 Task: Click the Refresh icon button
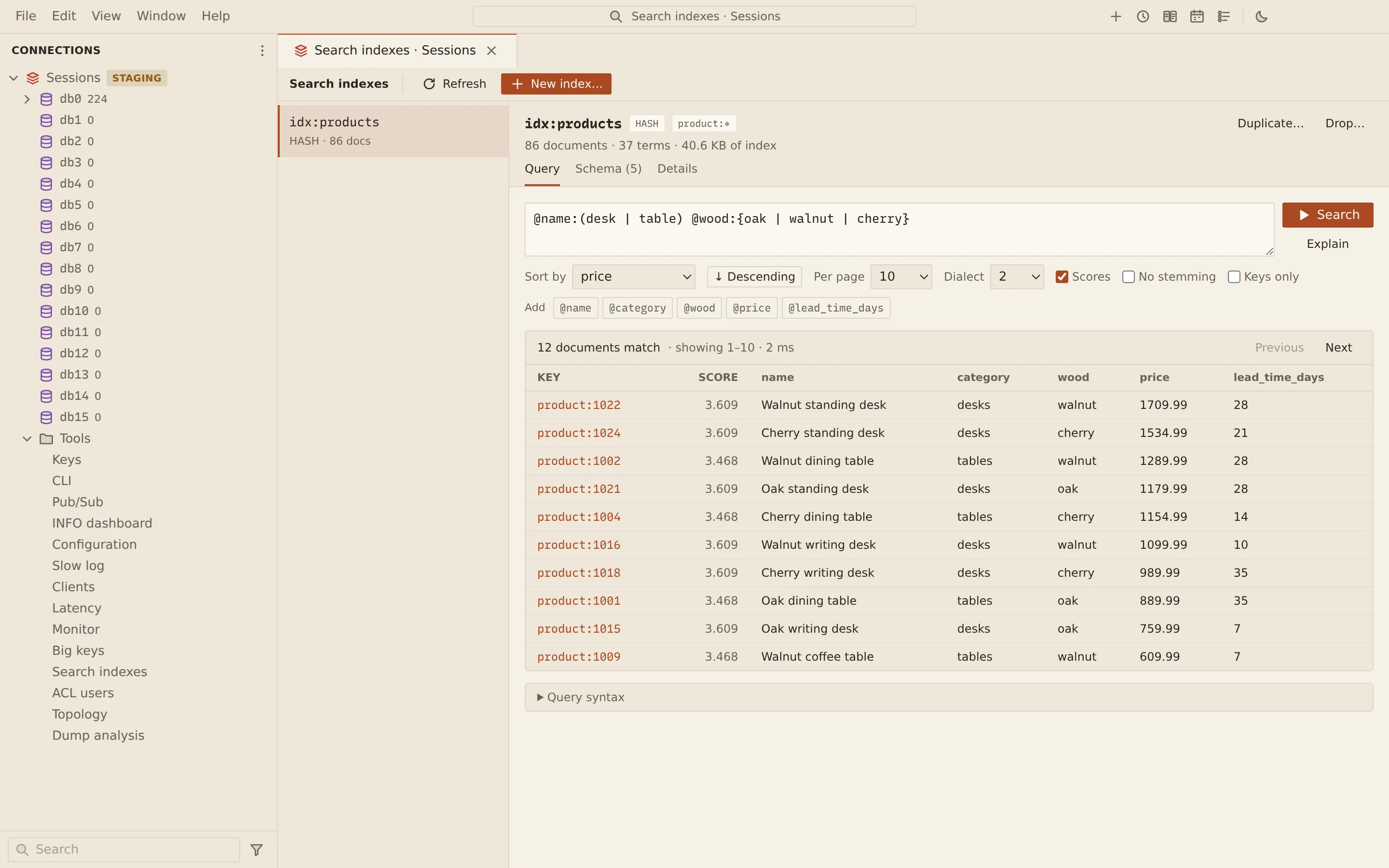pos(454,84)
